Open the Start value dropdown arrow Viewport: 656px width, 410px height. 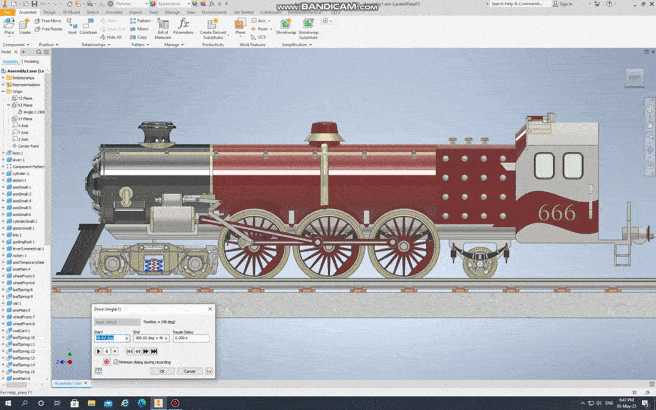pyautogui.click(x=127, y=338)
